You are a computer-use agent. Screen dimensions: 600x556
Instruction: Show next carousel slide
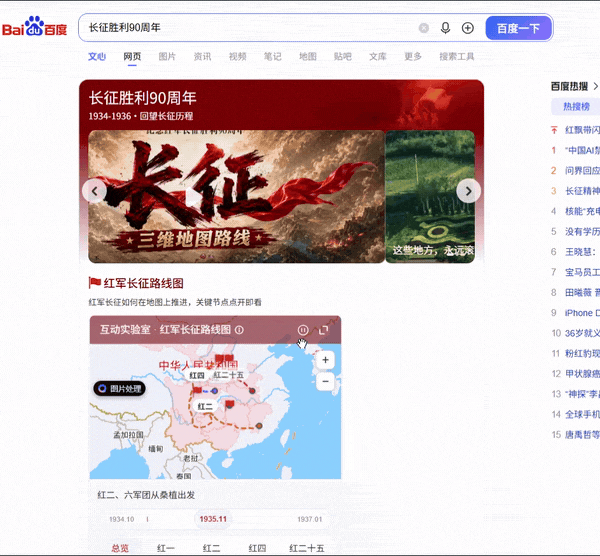tap(468, 191)
